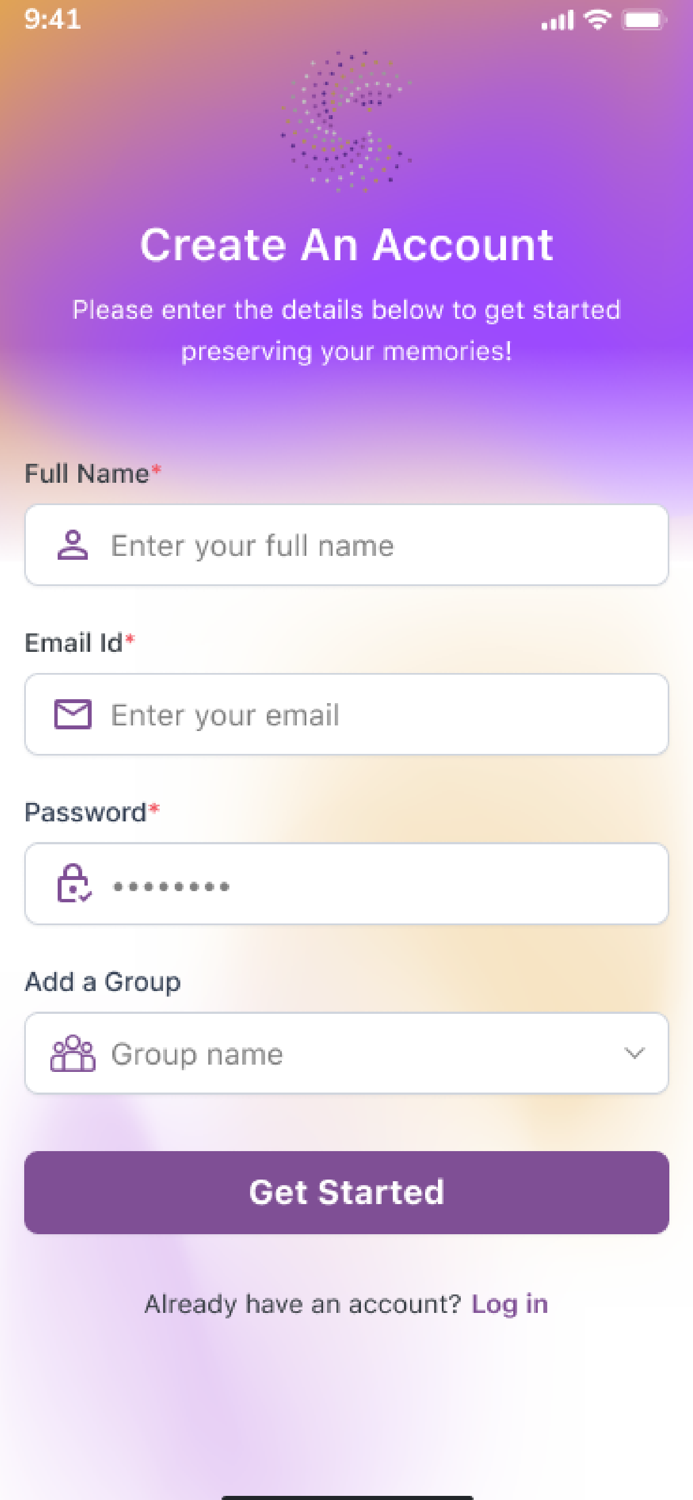Click the cellular signal icon in the status bar
693x1500 pixels.
pyautogui.click(x=558, y=19)
